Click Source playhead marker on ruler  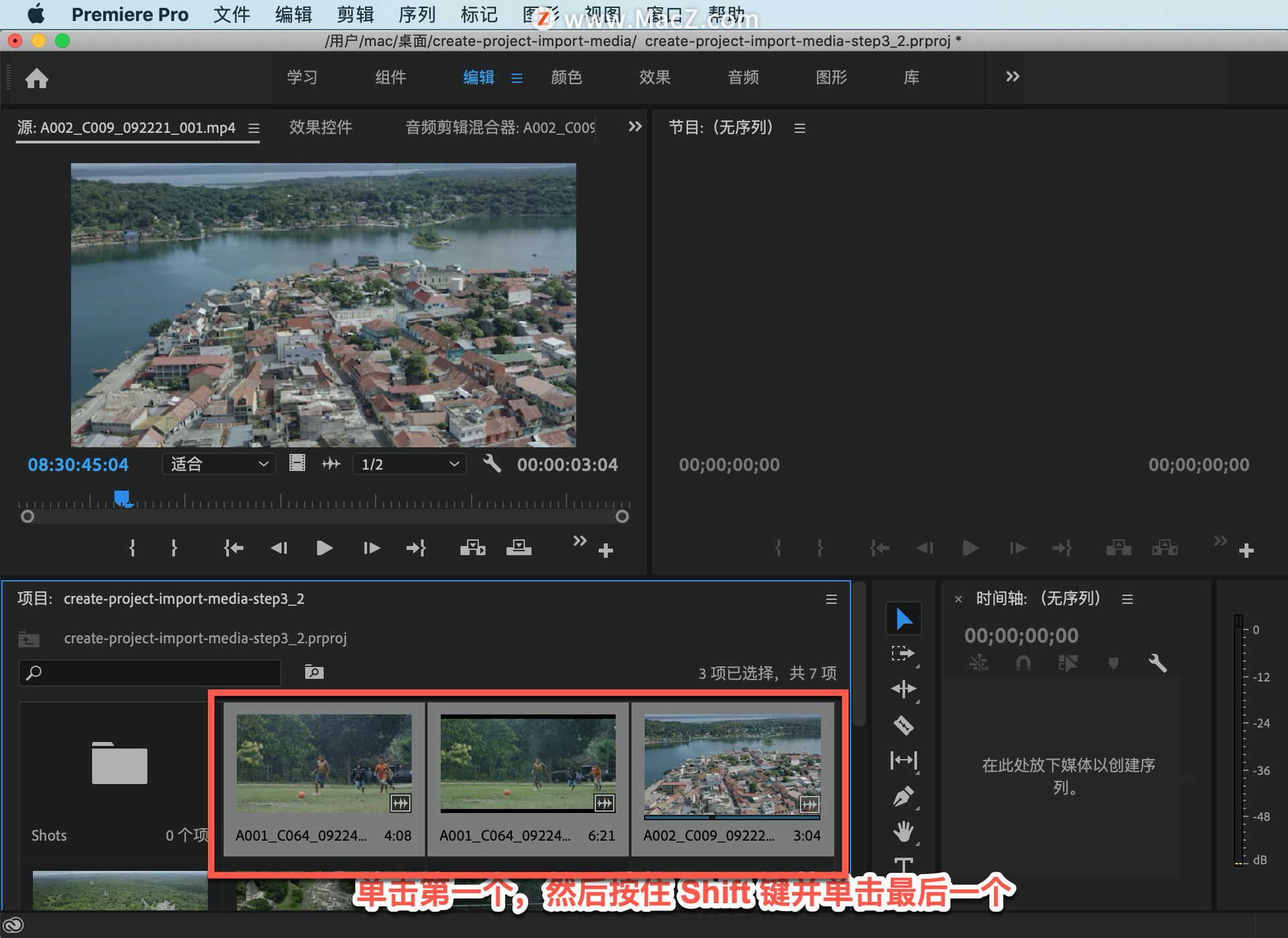pos(122,499)
